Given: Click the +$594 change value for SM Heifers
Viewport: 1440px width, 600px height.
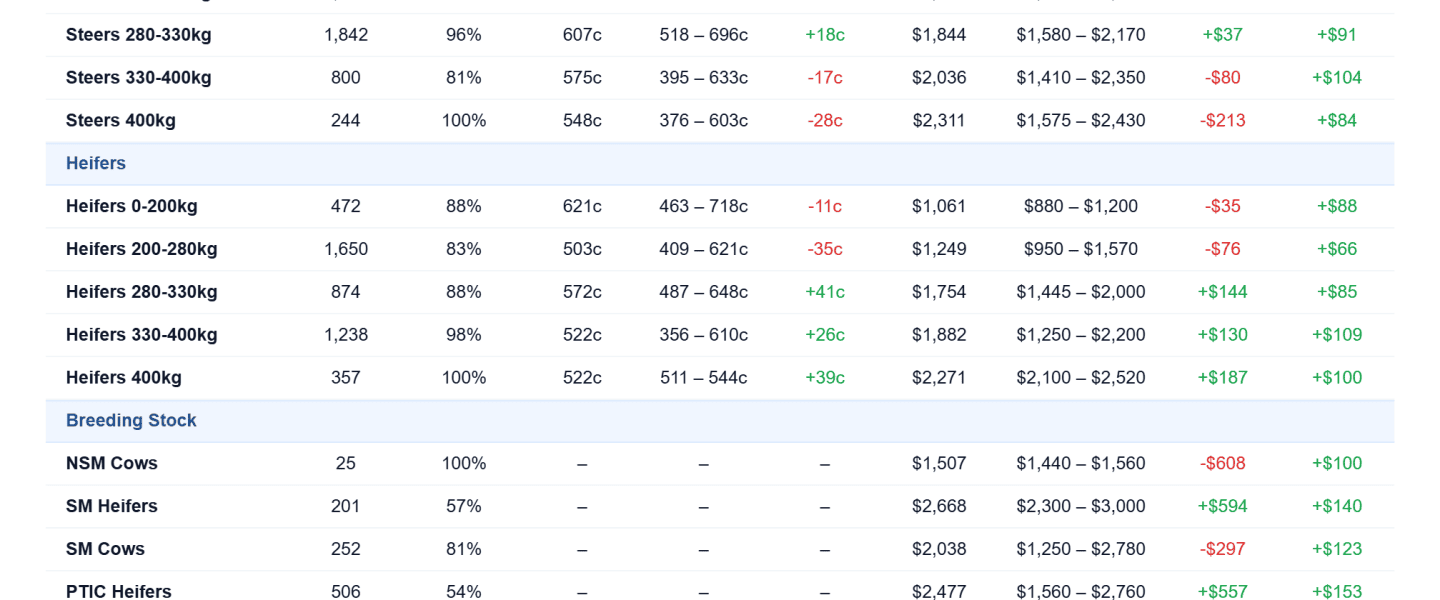Looking at the screenshot, I should coord(1223,507).
